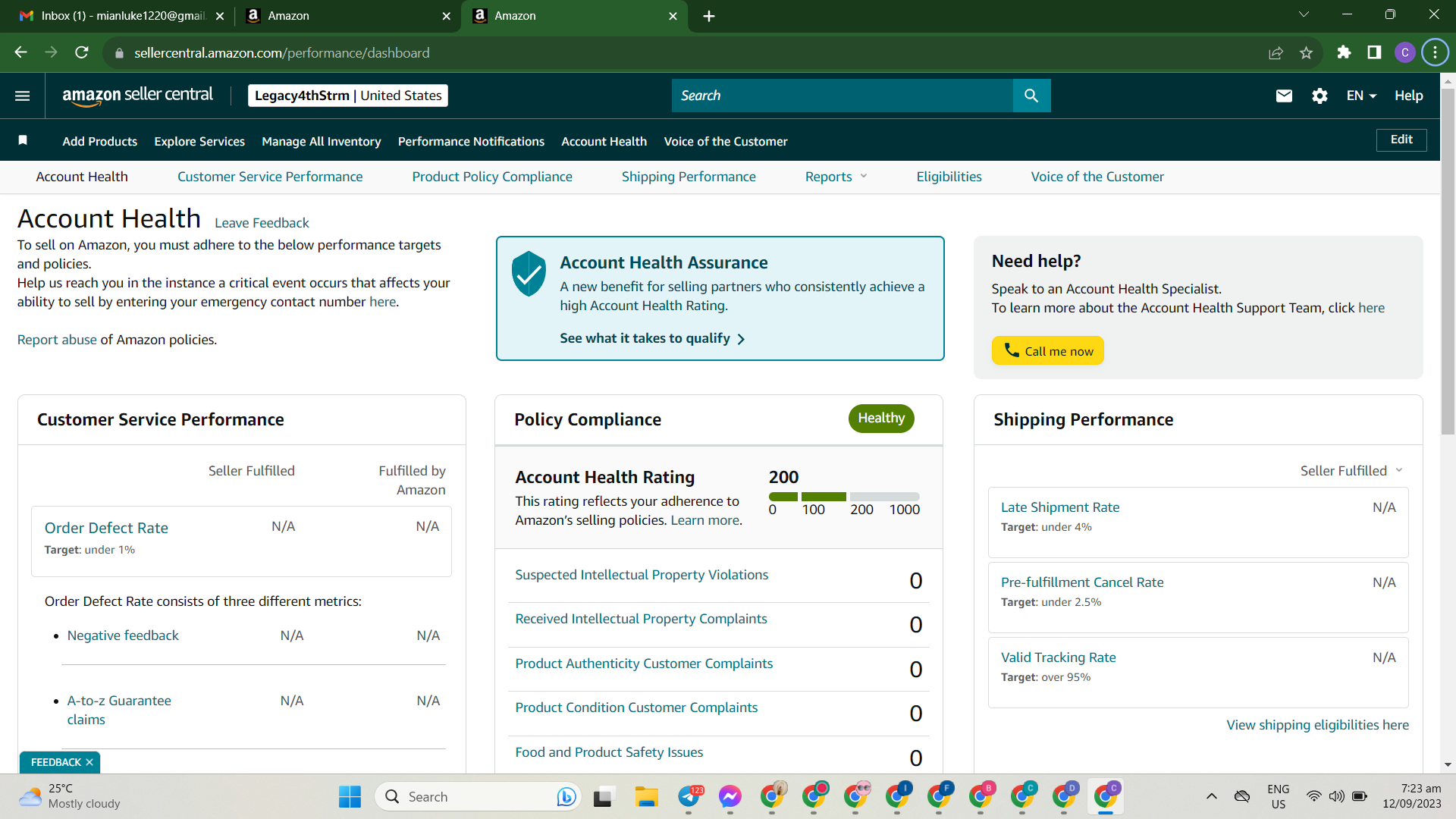This screenshot has width=1456, height=819.
Task: Open Valid Tracking Rate link
Action: pos(1058,657)
